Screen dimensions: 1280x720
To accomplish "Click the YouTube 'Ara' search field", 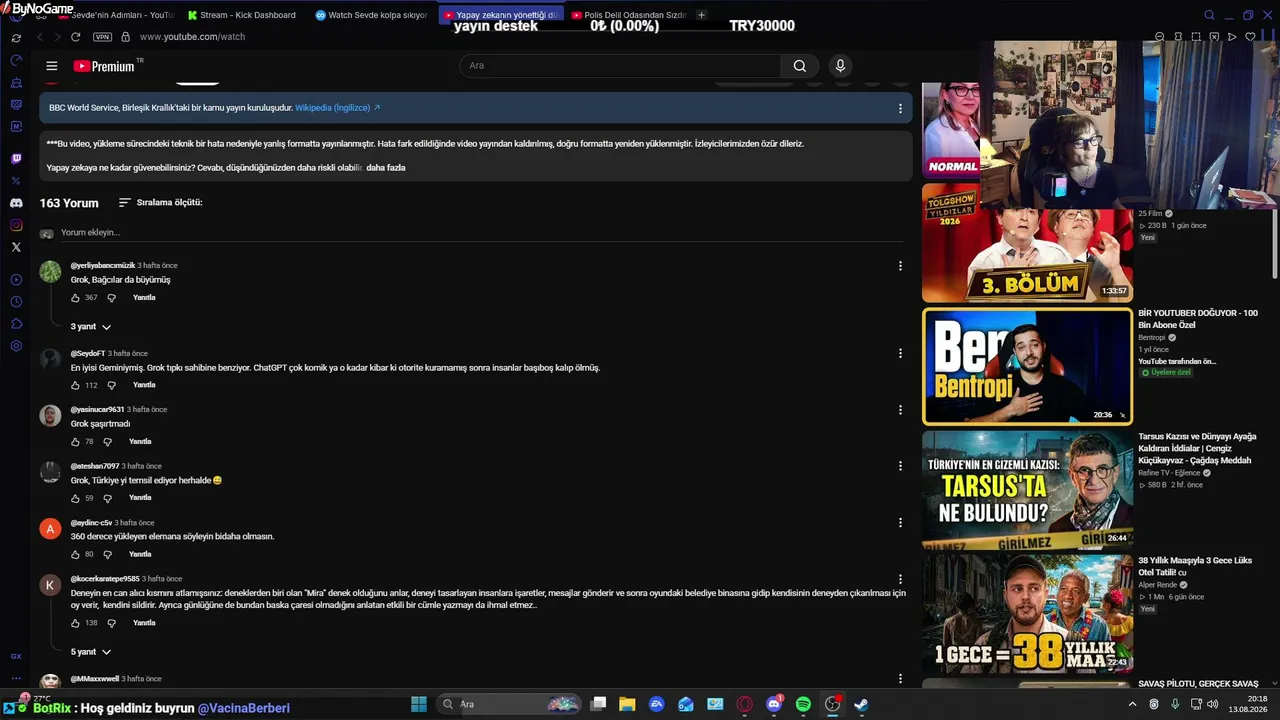I will [x=620, y=66].
